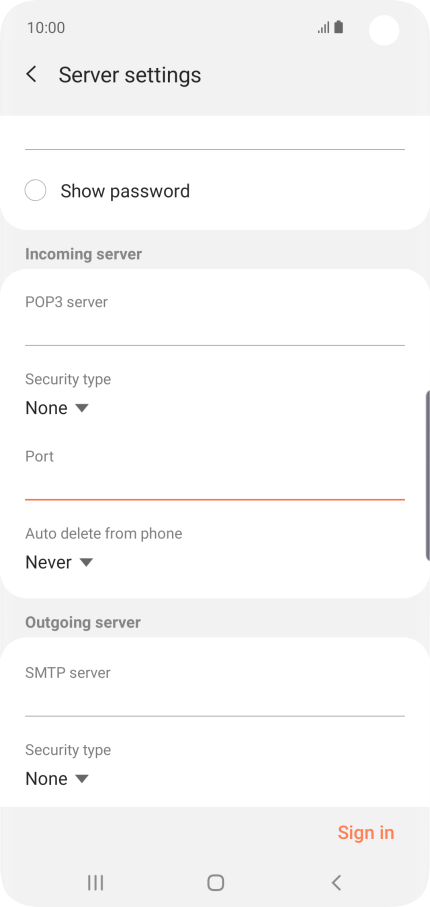Open incoming Security type None dropdown
The width and height of the screenshot is (430, 907).
(57, 408)
